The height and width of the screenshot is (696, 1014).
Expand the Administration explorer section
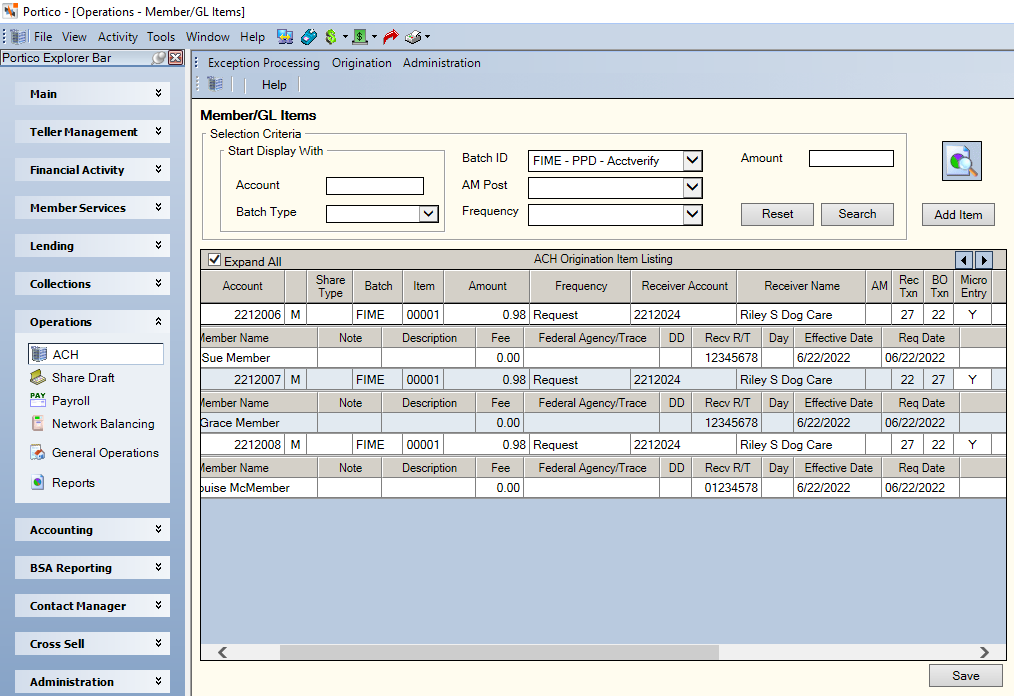[x=92, y=682]
